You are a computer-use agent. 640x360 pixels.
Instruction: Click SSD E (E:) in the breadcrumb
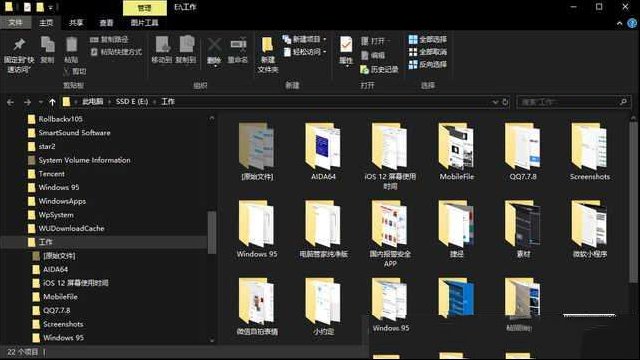(131, 101)
